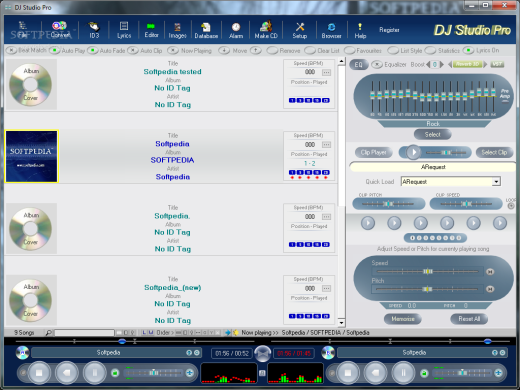Click the SOFTPEDIA album cover thumbnail
This screenshot has height=390, width=520.
tap(32, 156)
